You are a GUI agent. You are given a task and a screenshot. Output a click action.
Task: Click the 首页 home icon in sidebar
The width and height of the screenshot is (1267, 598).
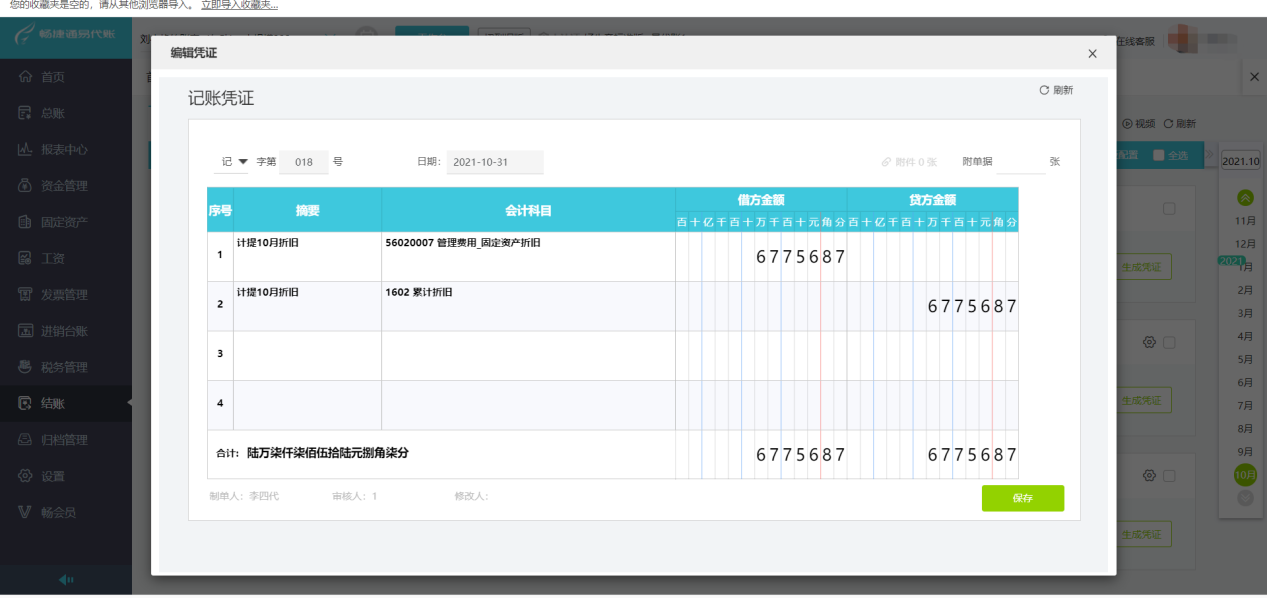point(26,77)
